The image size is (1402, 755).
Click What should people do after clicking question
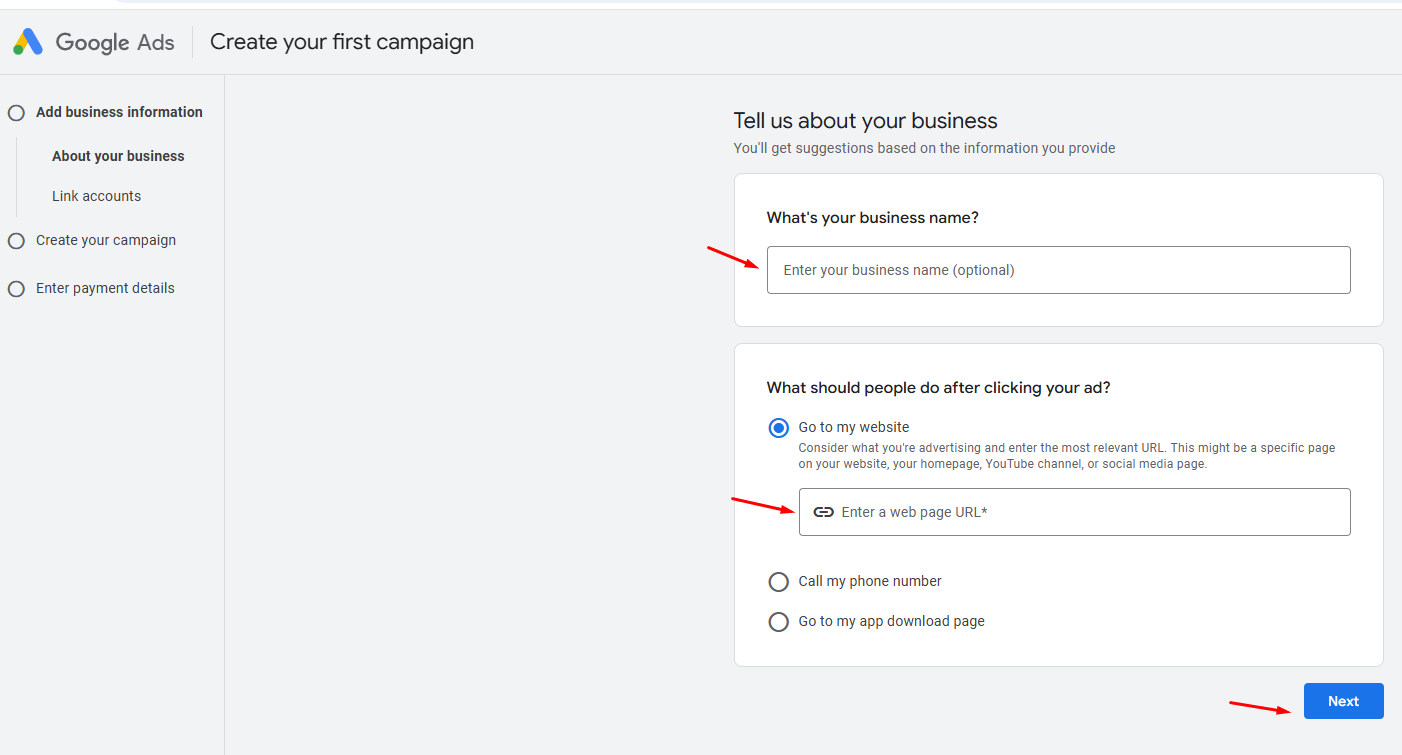point(939,388)
